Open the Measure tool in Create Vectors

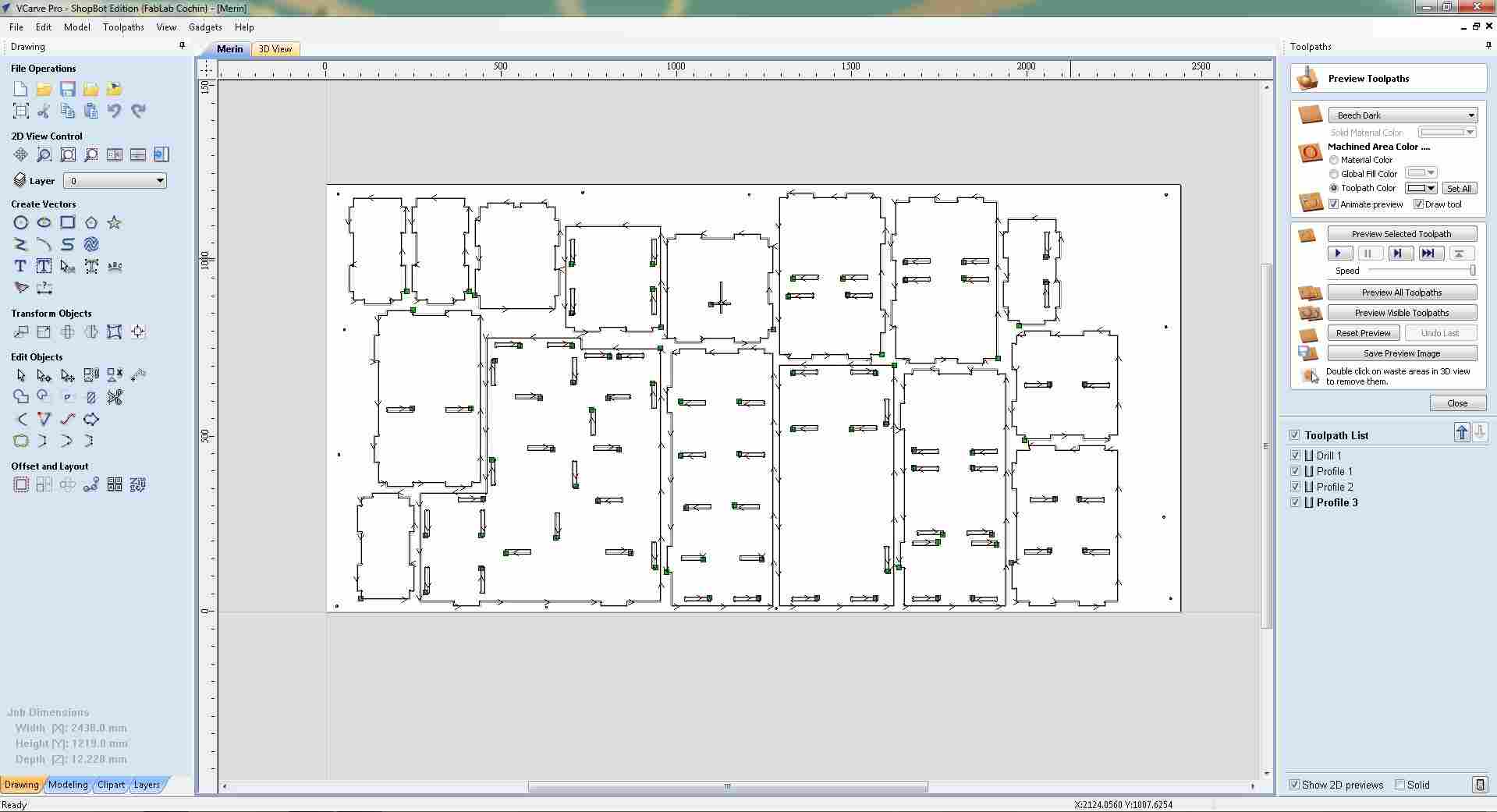(44, 289)
